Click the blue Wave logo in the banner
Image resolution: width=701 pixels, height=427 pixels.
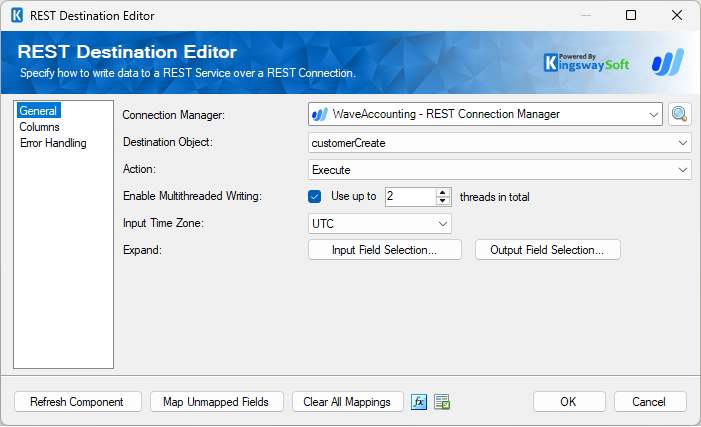[x=667, y=62]
